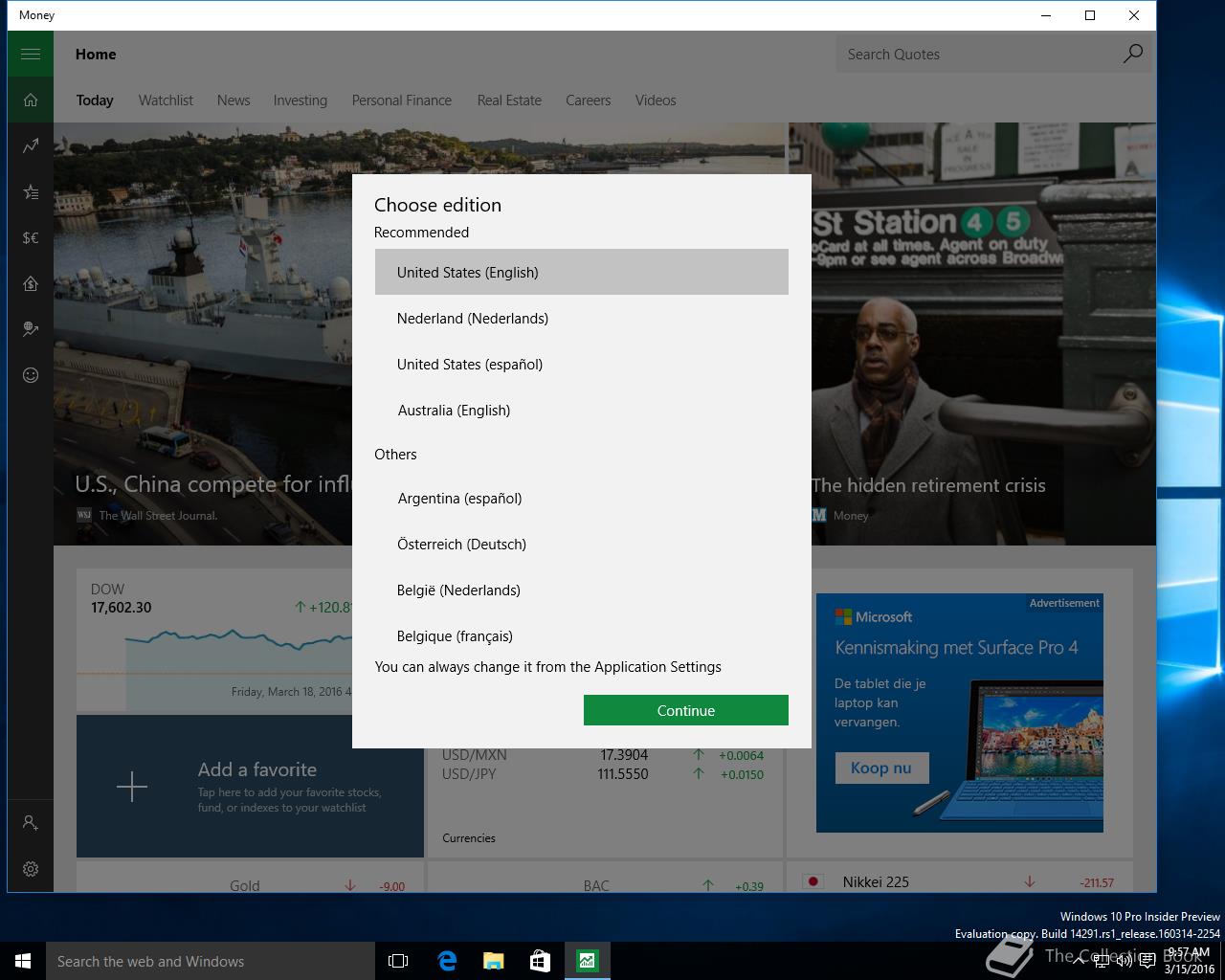Image resolution: width=1225 pixels, height=980 pixels.
Task: Switch to the Today tab
Action: [95, 100]
